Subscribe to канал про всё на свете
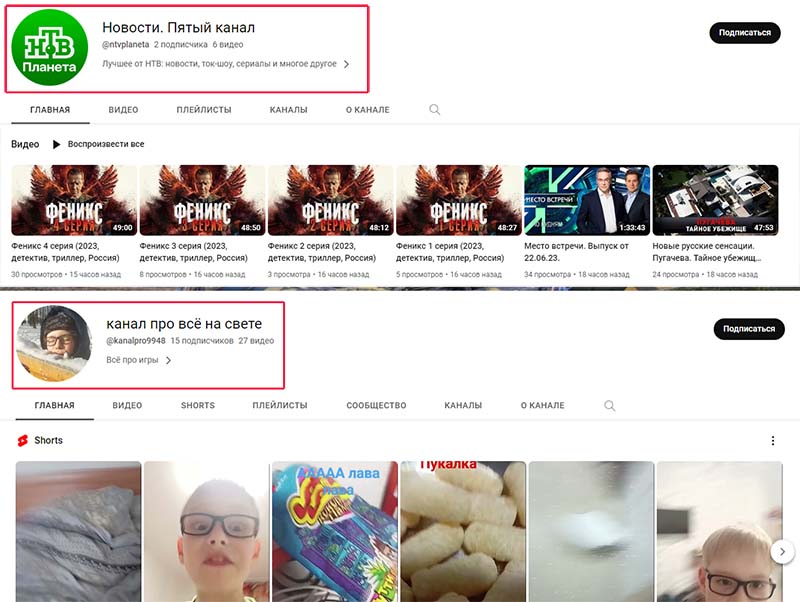This screenshot has width=800, height=602. pyautogui.click(x=749, y=329)
